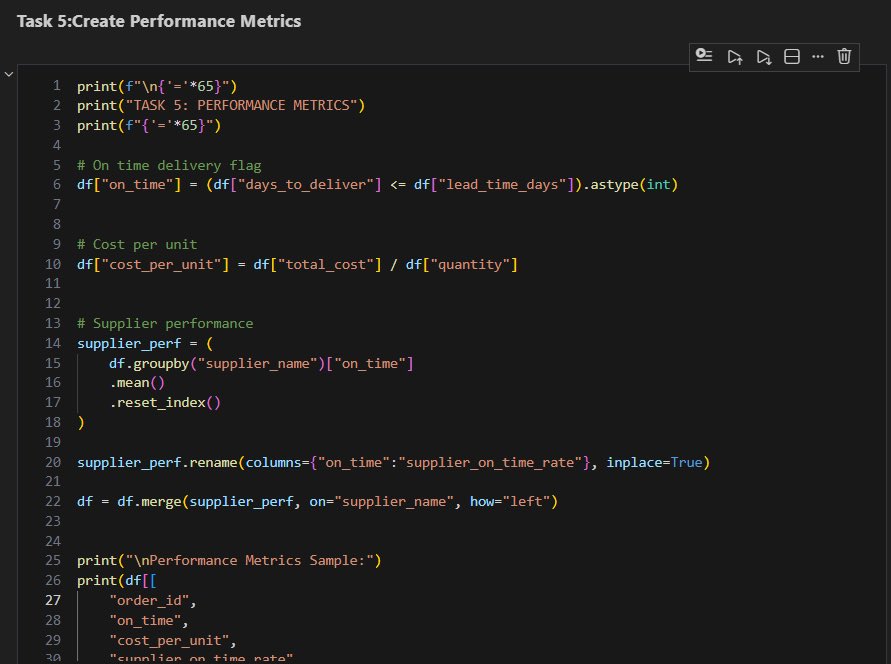Click line number 27 in the gutter

52,600
